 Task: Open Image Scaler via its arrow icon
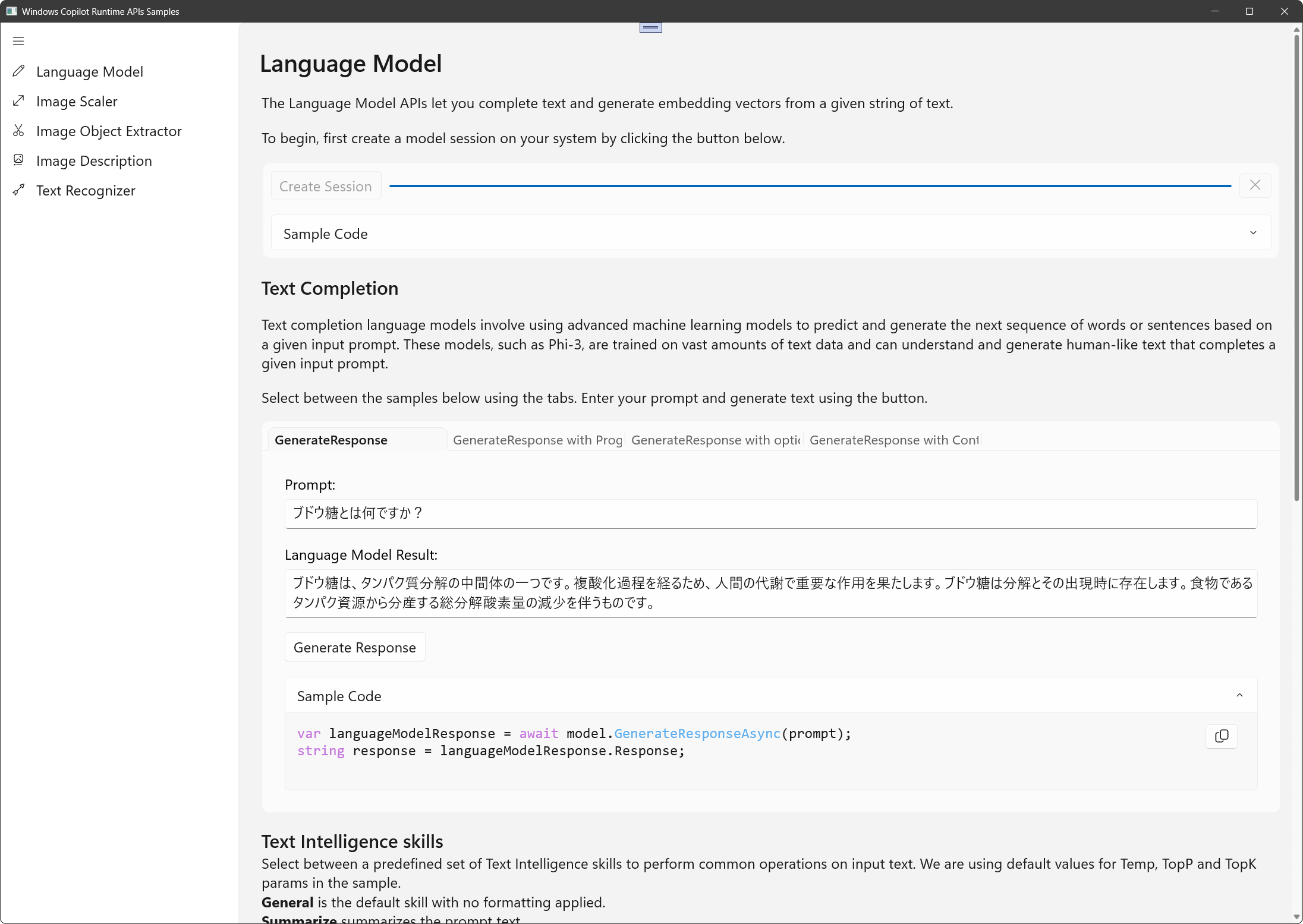pyautogui.click(x=18, y=101)
